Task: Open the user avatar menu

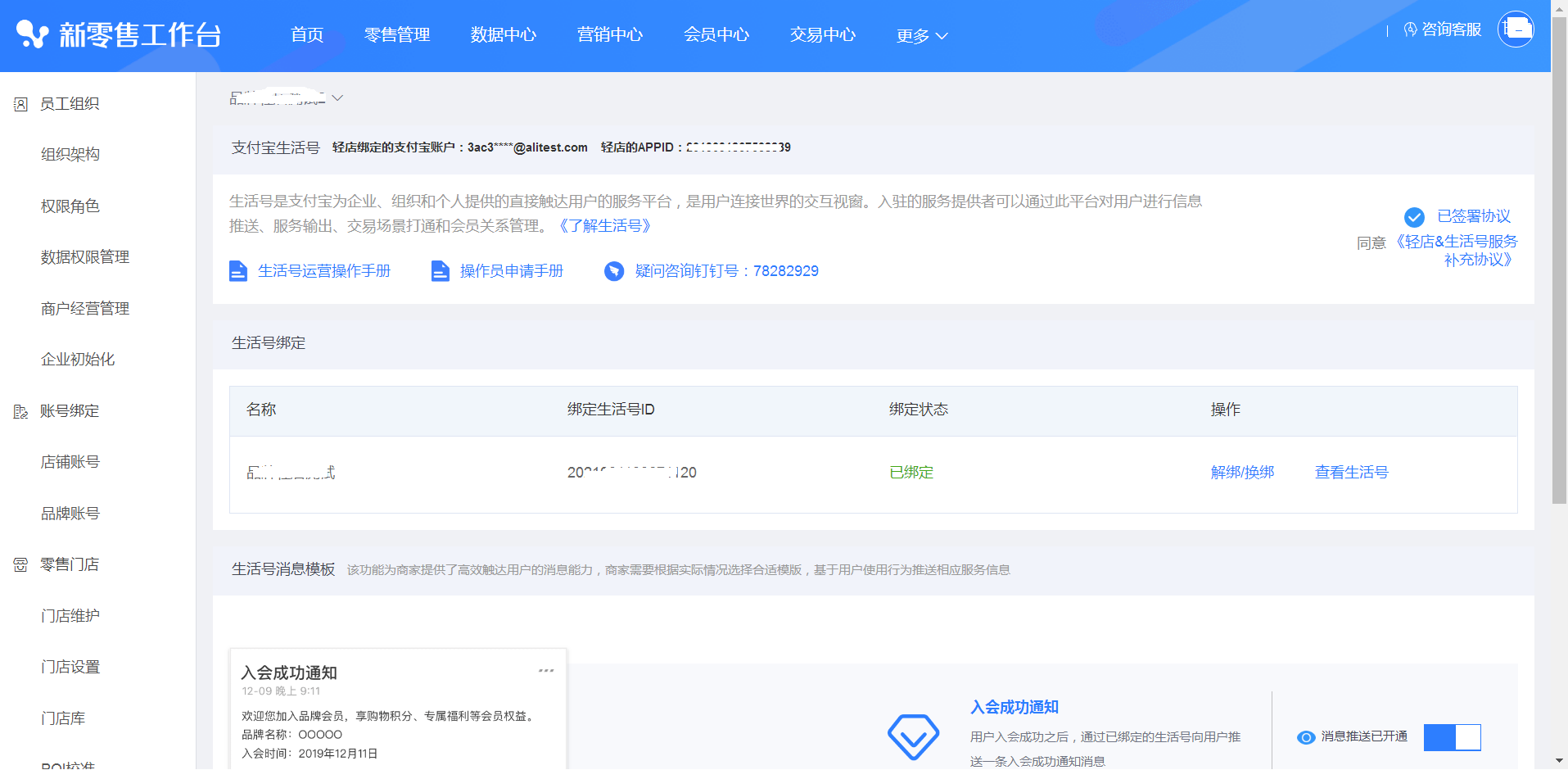Action: click(1516, 29)
